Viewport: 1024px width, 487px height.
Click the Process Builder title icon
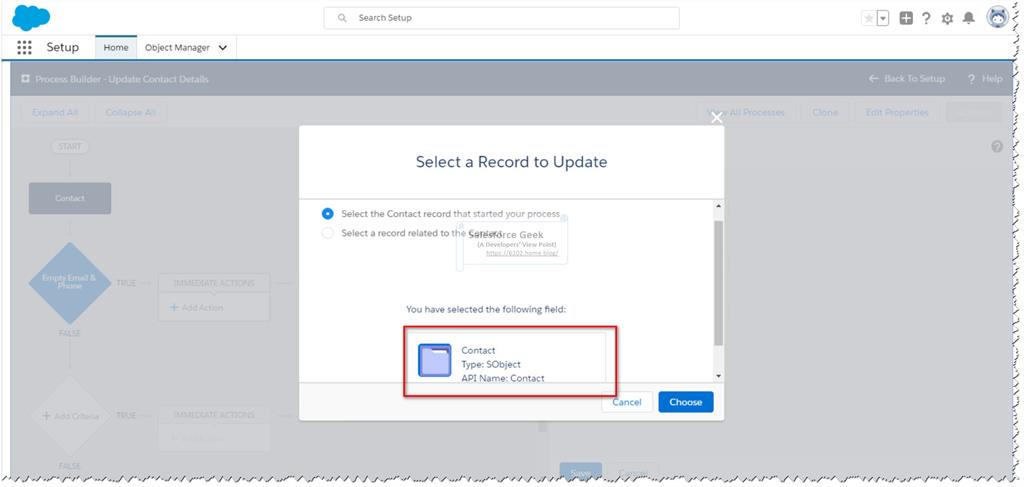point(25,78)
